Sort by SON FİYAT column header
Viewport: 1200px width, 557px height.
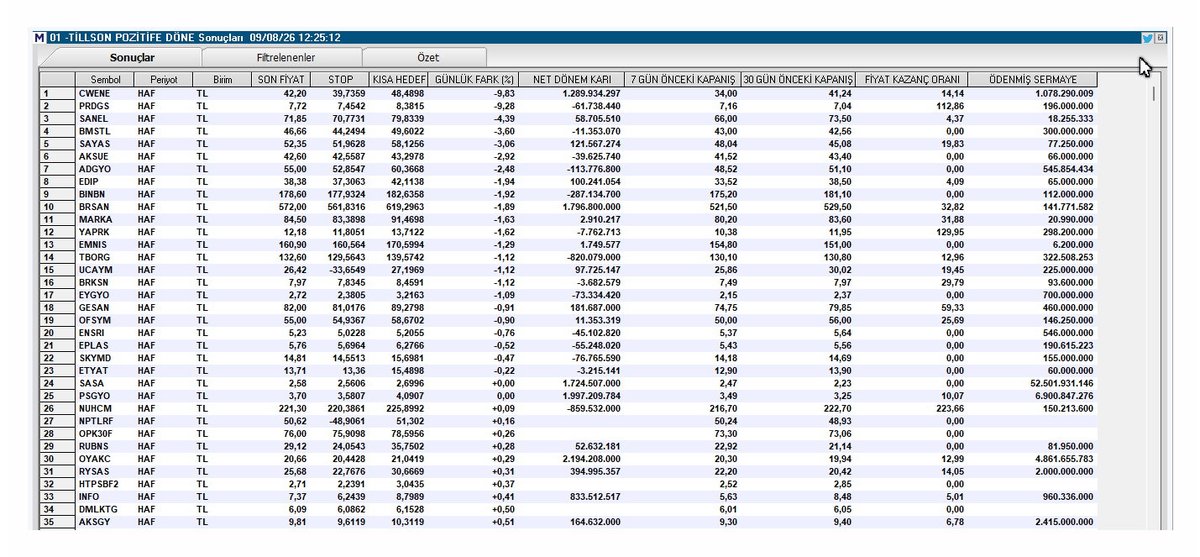280,79
